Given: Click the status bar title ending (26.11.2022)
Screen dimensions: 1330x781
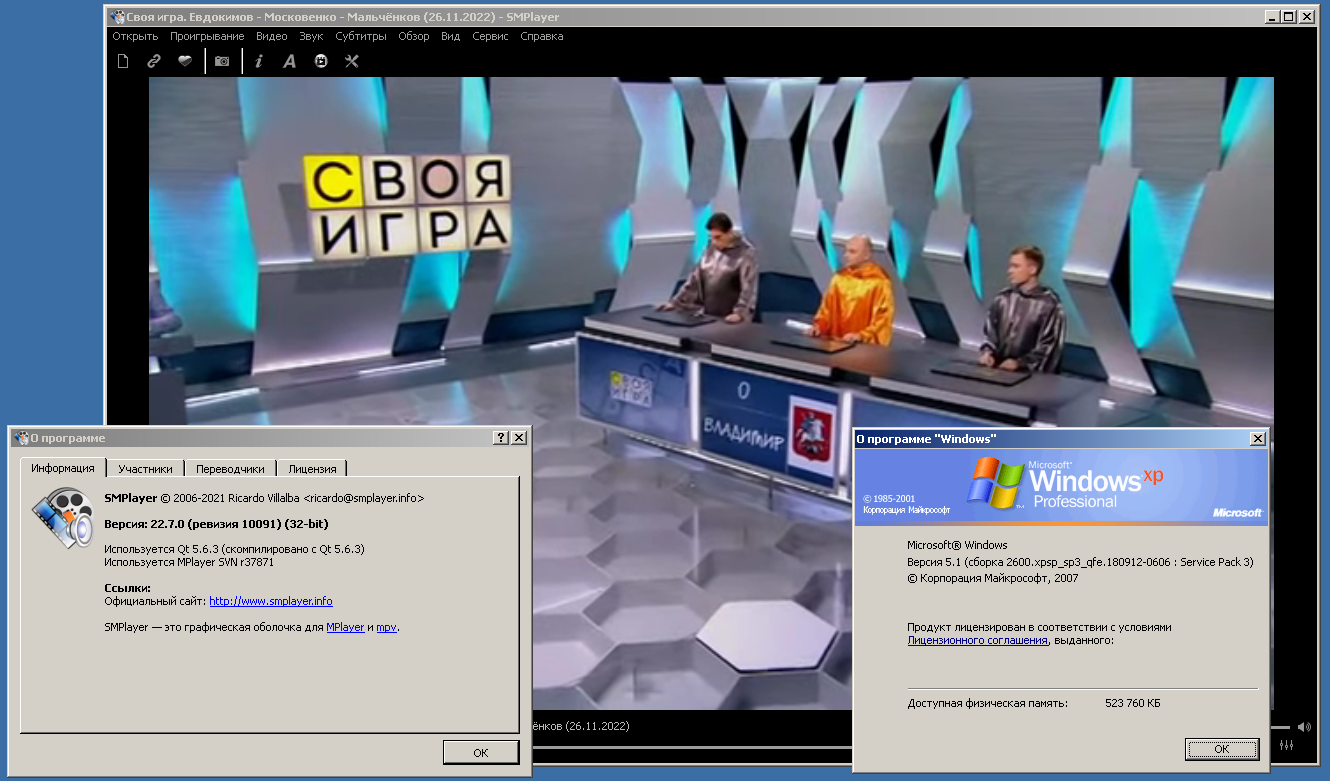Looking at the screenshot, I should point(581,726).
